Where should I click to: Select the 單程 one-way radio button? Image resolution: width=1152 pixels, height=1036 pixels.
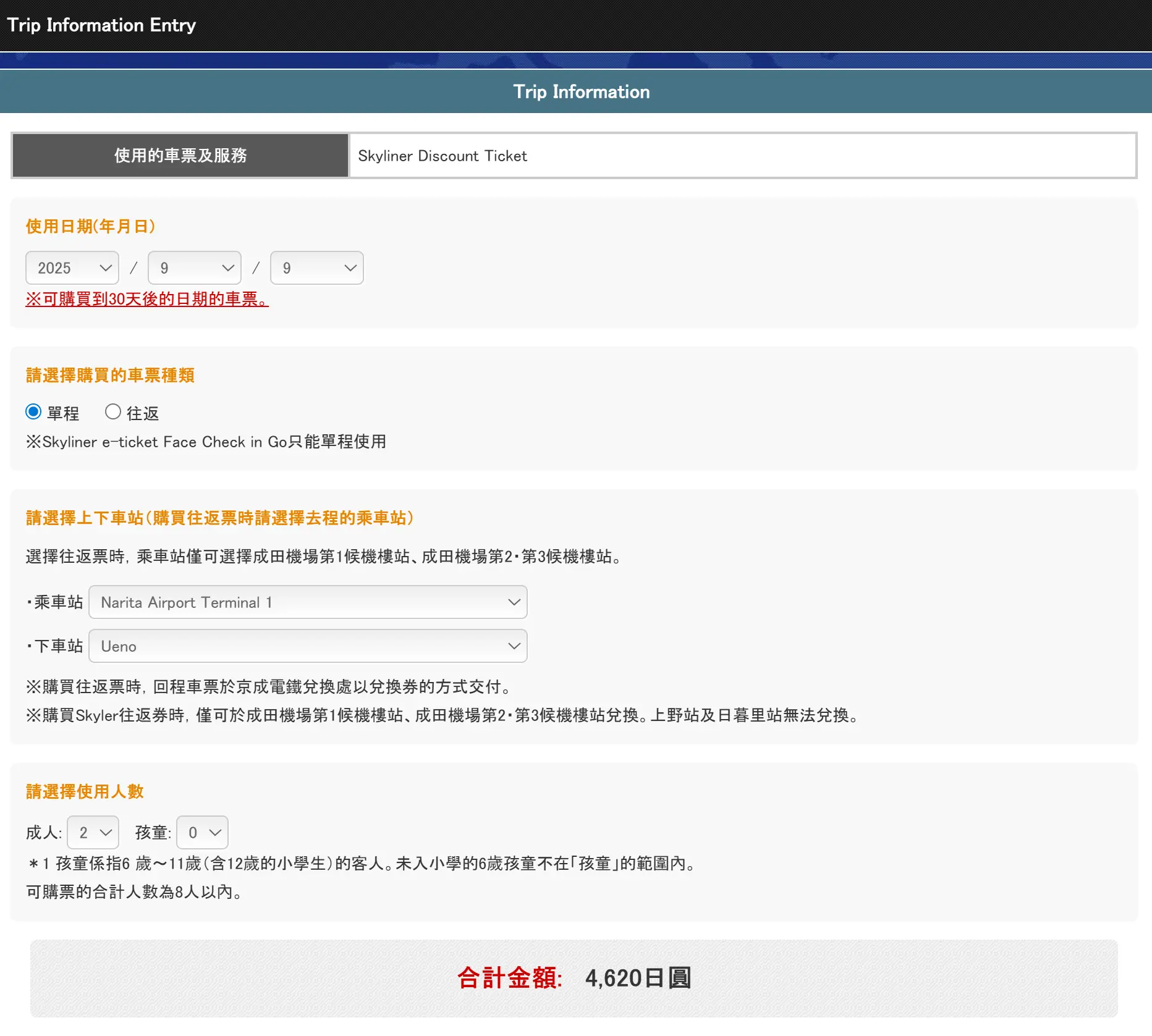click(33, 412)
